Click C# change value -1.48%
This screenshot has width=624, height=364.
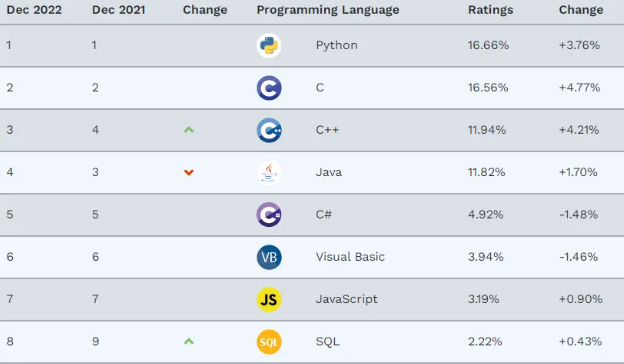pyautogui.click(x=578, y=214)
